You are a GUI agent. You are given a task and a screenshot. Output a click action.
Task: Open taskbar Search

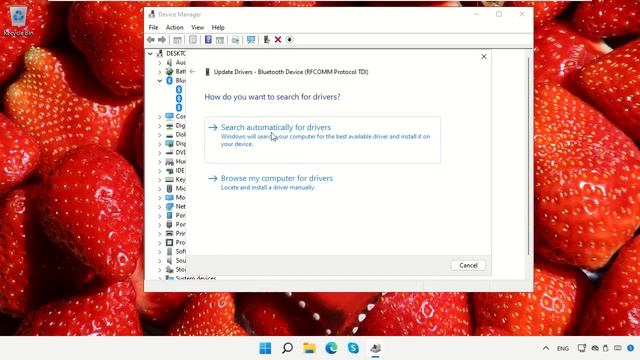coord(287,348)
